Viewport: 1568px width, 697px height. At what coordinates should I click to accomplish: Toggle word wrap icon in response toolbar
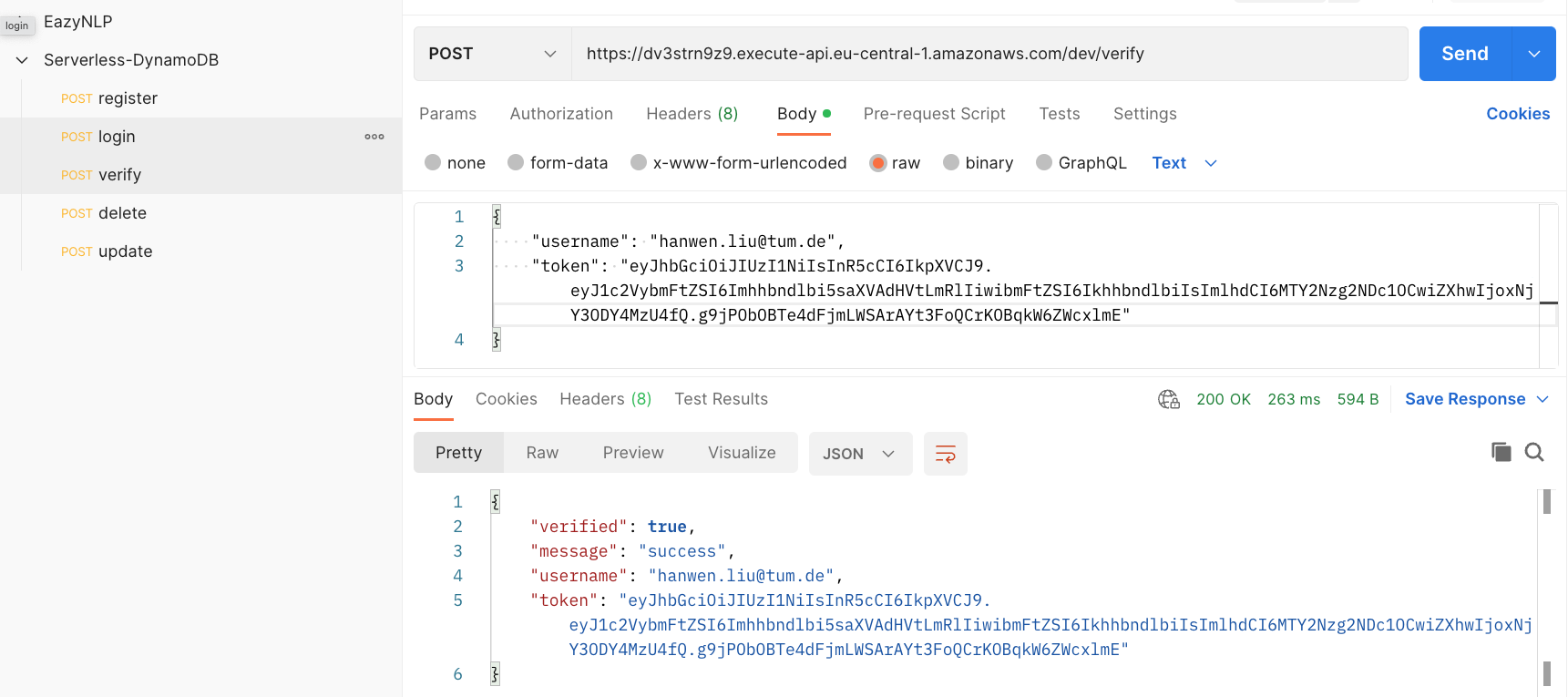coord(946,454)
